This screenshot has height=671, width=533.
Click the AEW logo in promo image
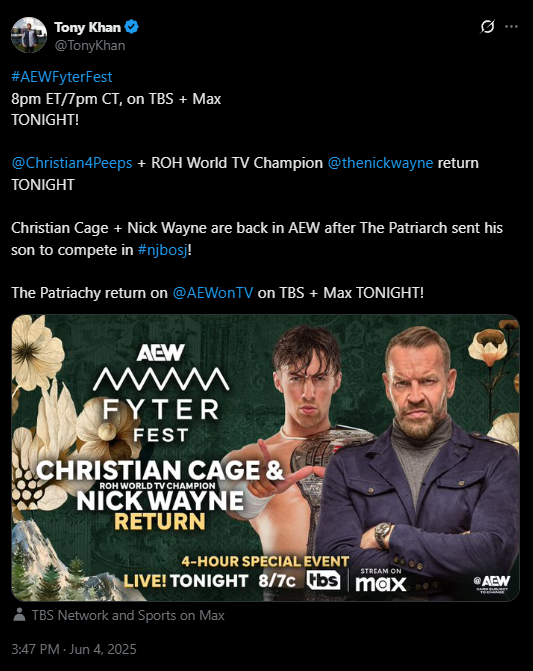pyautogui.click(x=160, y=353)
